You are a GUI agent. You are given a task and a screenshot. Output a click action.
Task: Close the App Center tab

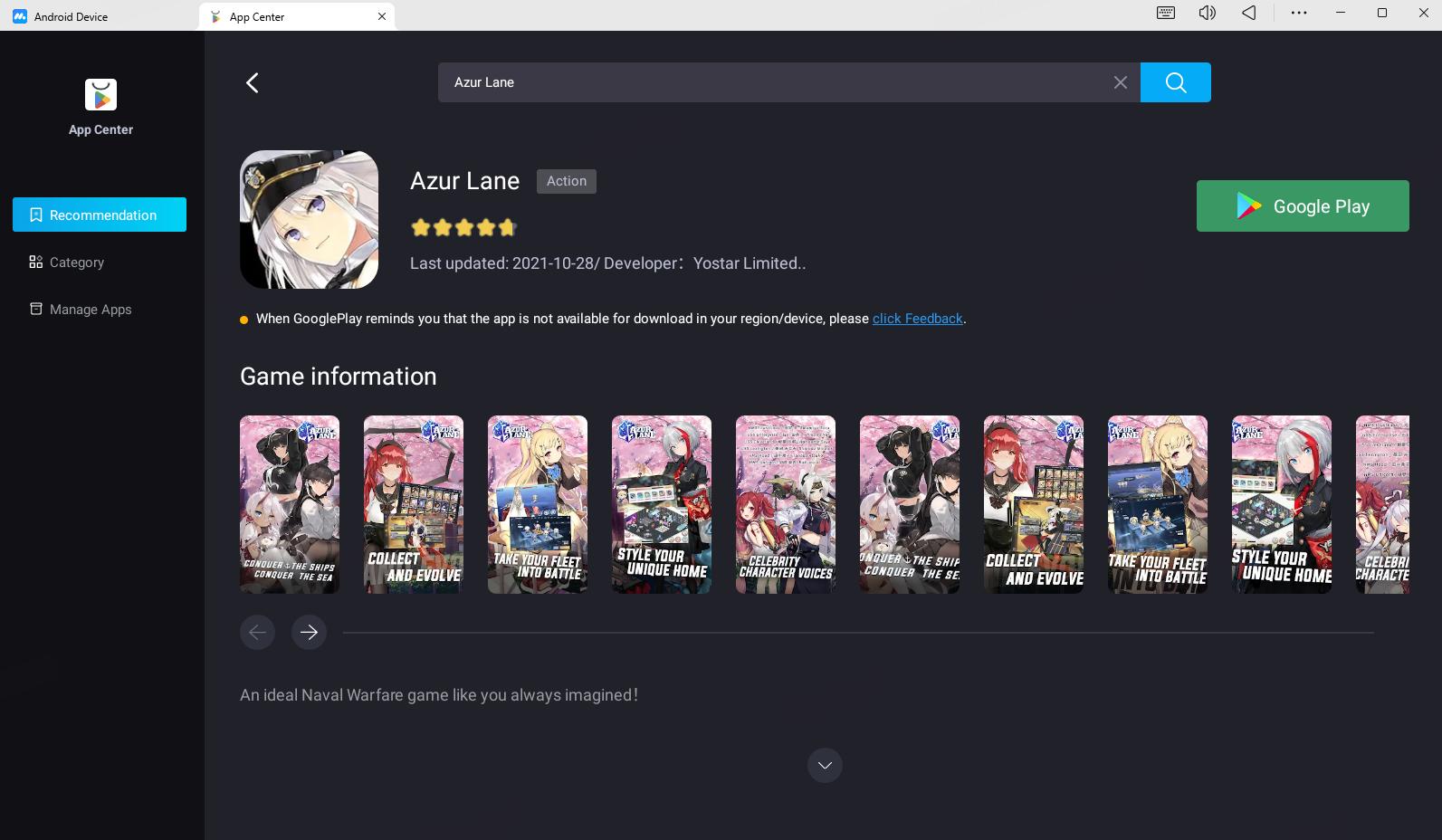pyautogui.click(x=382, y=16)
